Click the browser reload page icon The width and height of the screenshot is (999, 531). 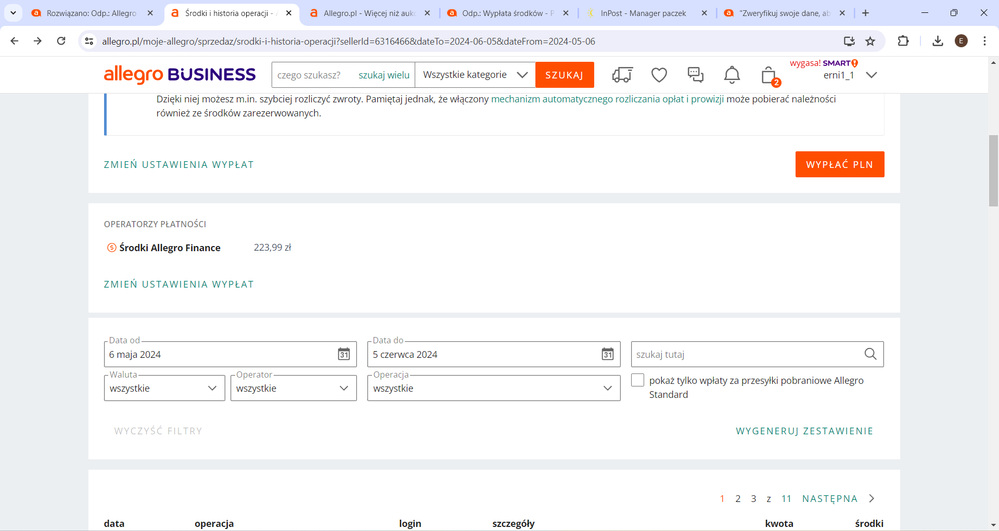(x=61, y=41)
